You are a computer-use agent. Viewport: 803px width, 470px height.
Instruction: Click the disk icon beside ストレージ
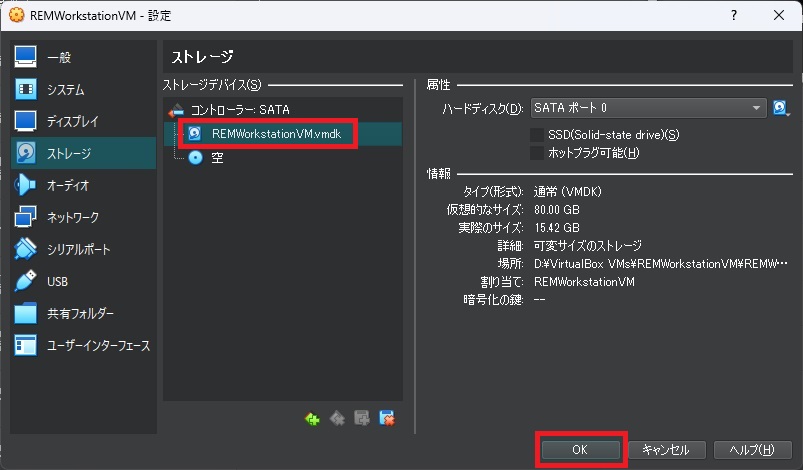point(26,153)
